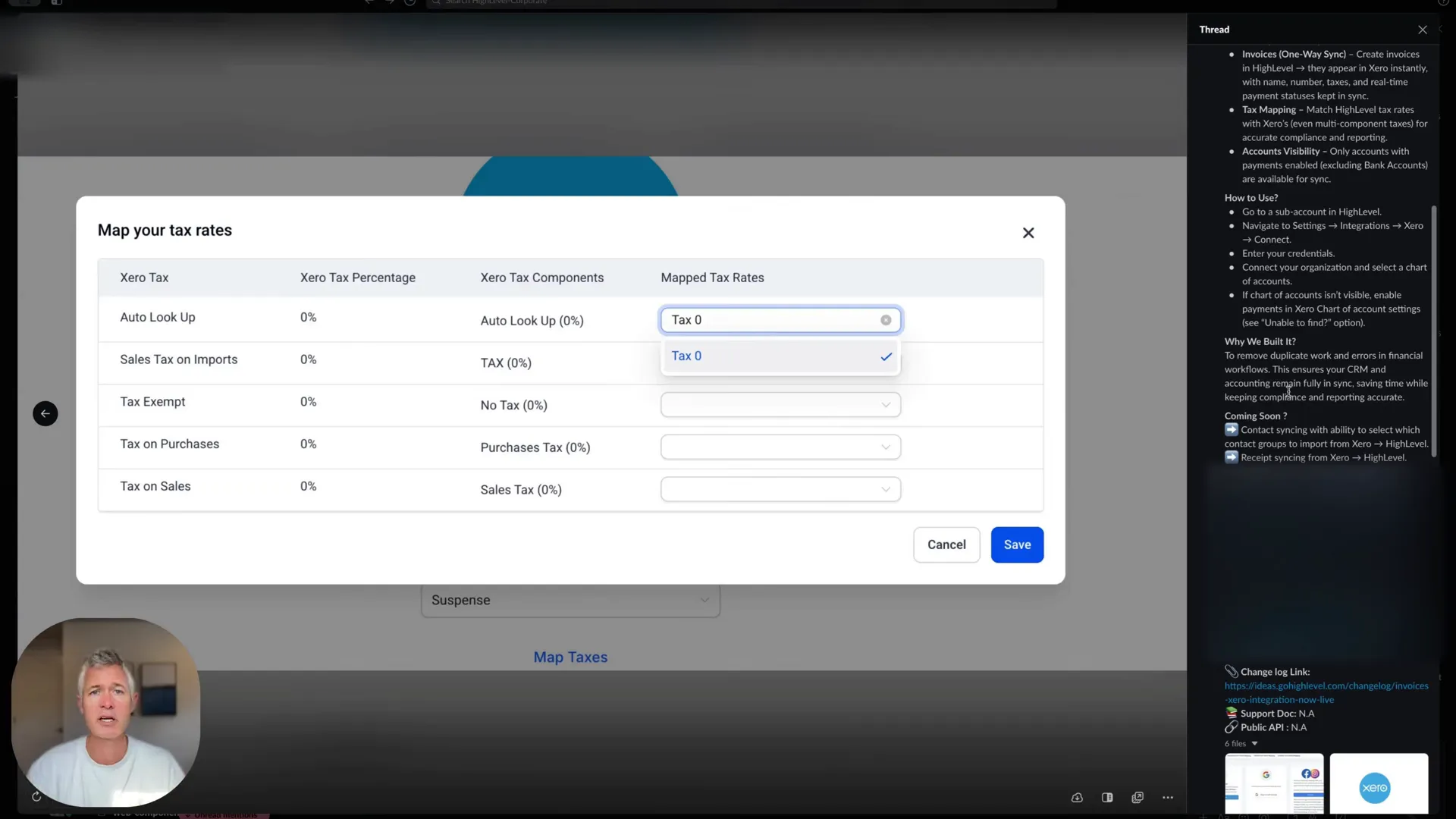Click the open in new window icon
Viewport: 1456px width, 819px height.
[x=1137, y=797]
